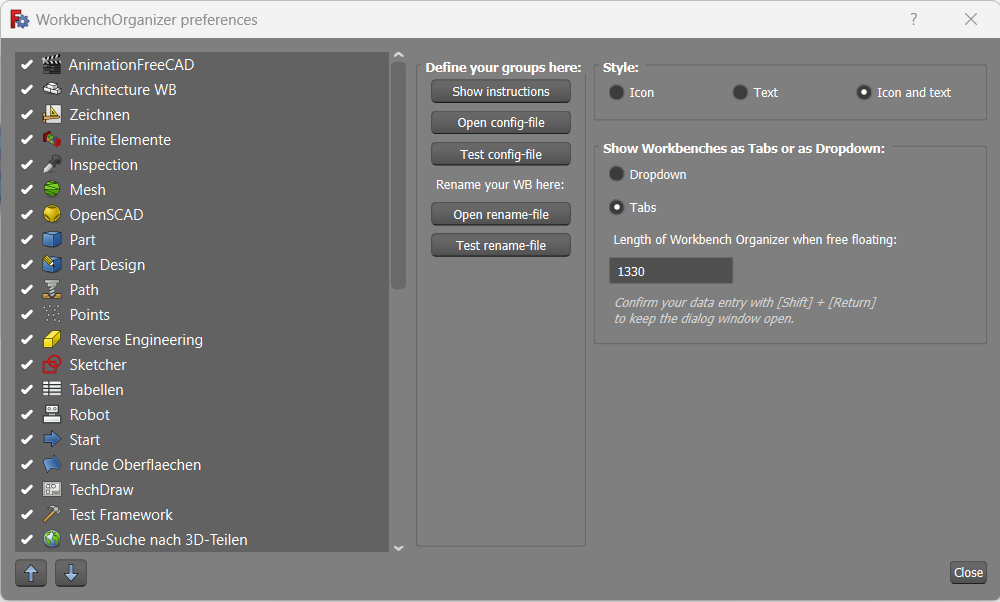Close the WorkbenchOrganizer preferences window
This screenshot has height=602, width=1000.
click(971, 19)
